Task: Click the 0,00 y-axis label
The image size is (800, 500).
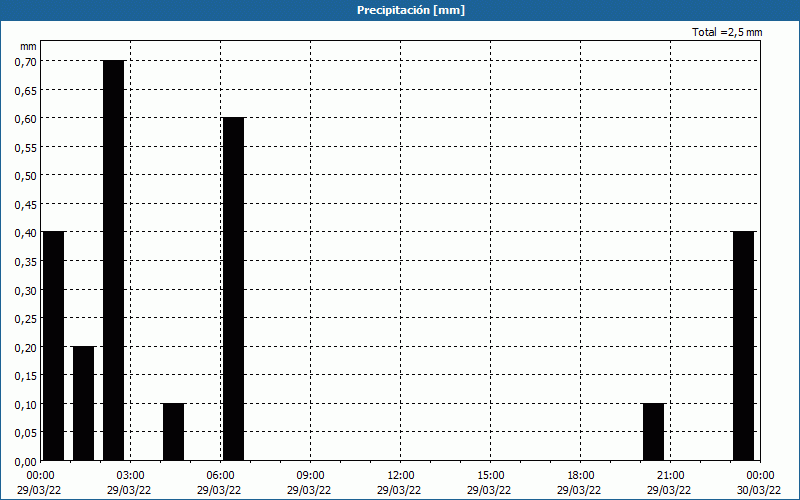Action: tap(26, 462)
